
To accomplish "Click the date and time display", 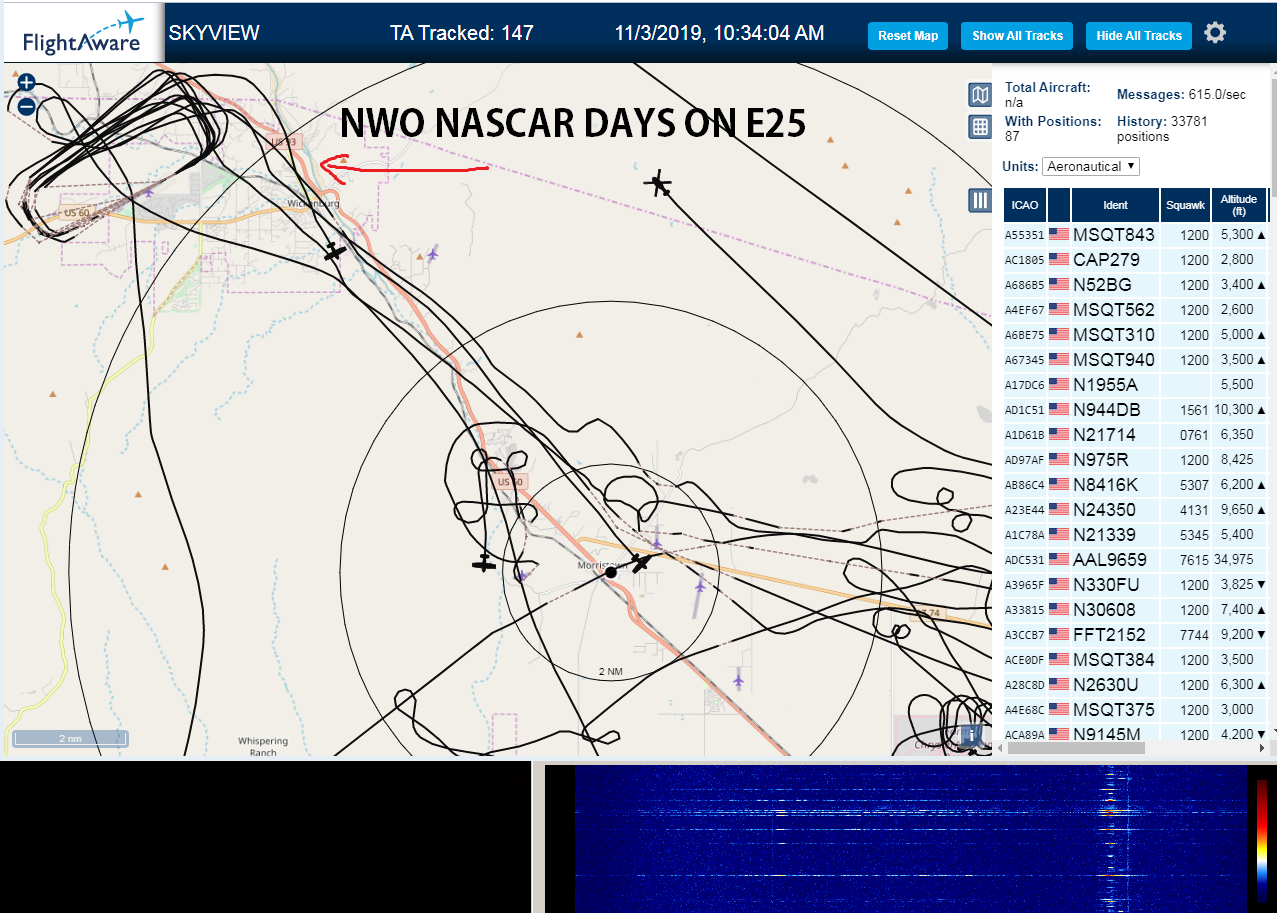I will (719, 33).
